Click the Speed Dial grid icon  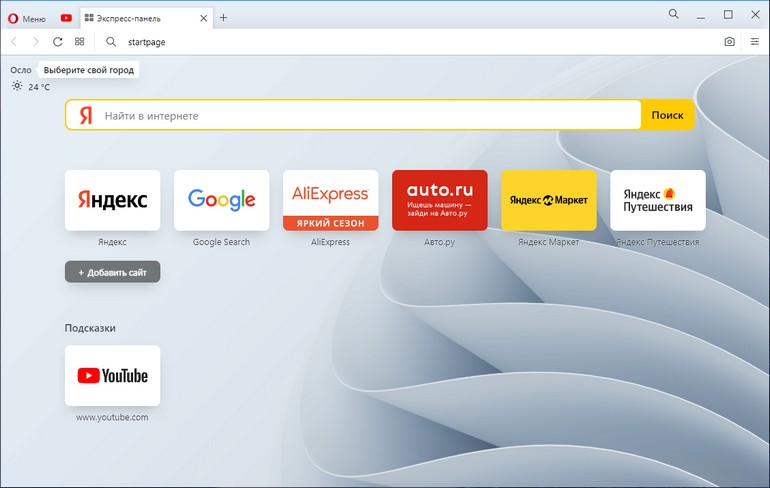(80, 42)
